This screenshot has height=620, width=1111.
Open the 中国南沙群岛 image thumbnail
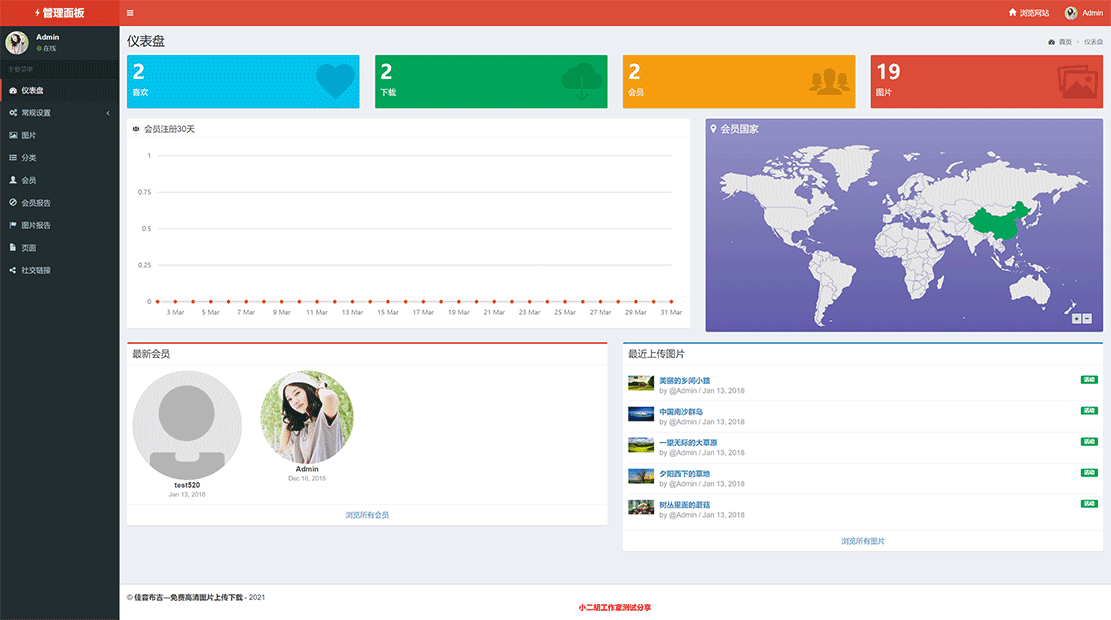pyautogui.click(x=640, y=414)
